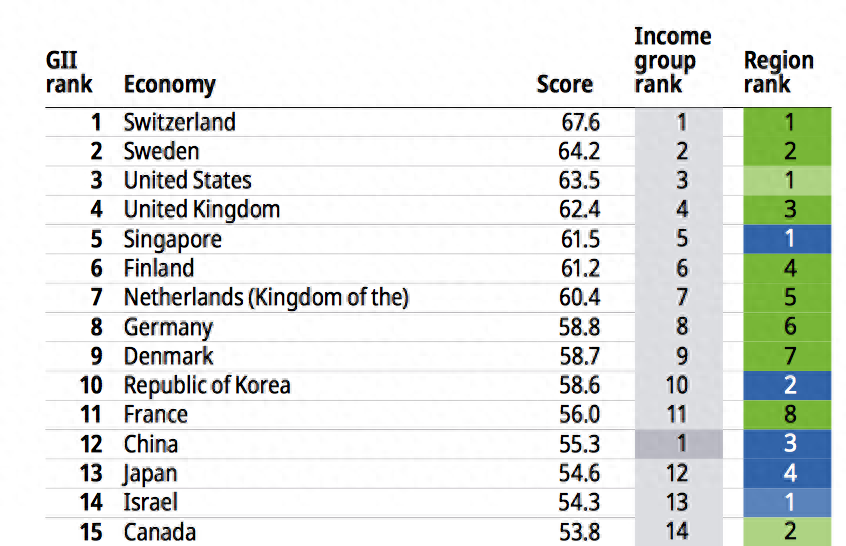Click Germany's income group rank cell
The width and height of the screenshot is (846, 546).
[677, 327]
